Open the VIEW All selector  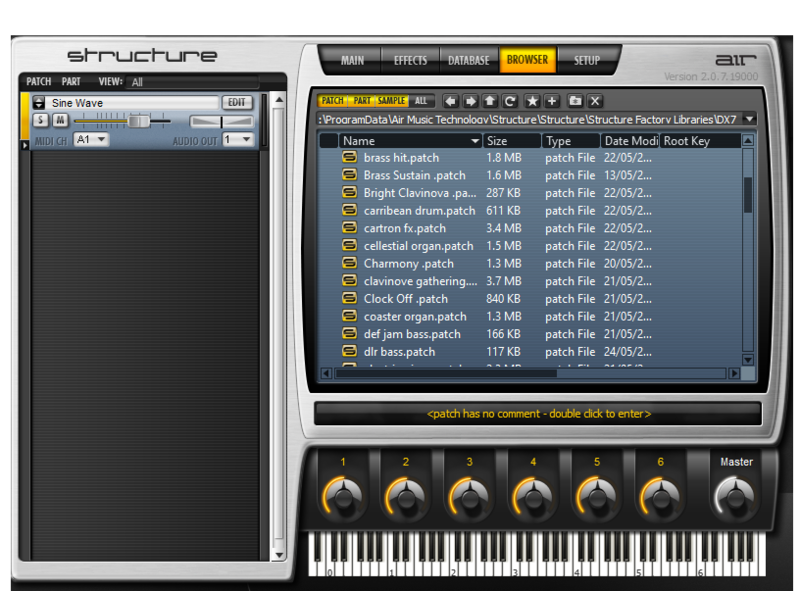pyautogui.click(x=193, y=82)
